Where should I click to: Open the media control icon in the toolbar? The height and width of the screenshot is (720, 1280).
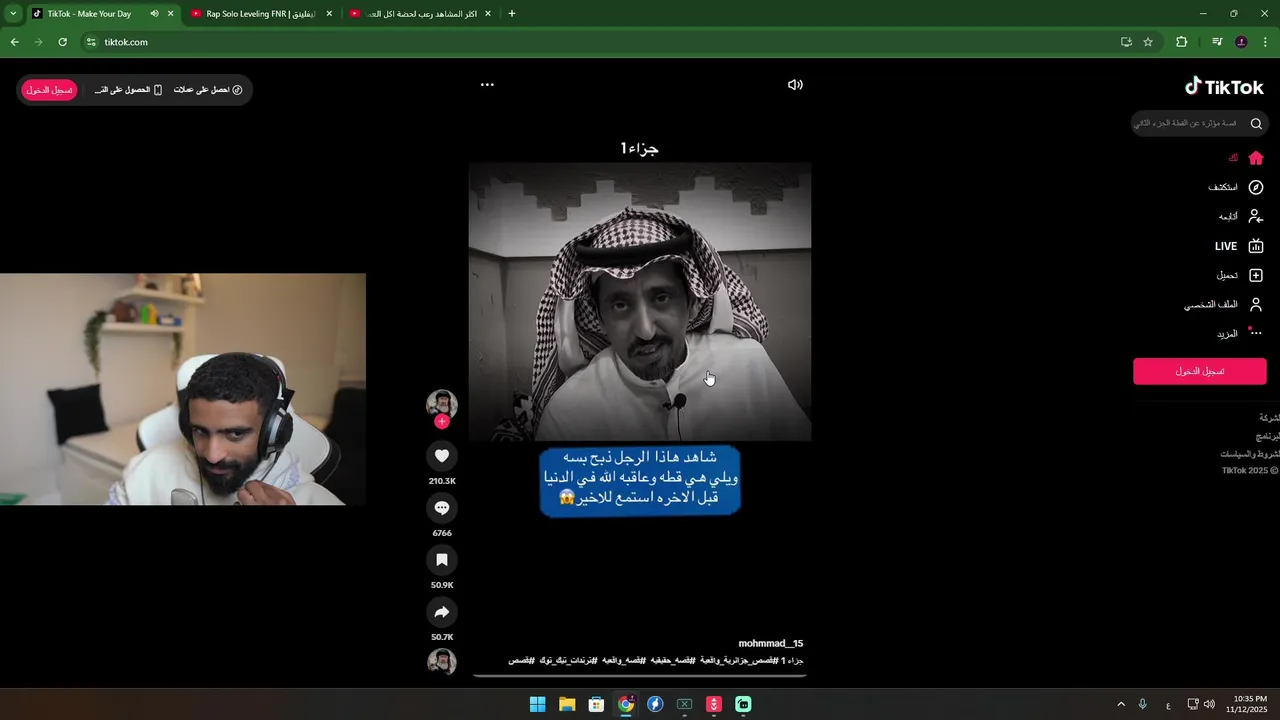coord(1217,42)
